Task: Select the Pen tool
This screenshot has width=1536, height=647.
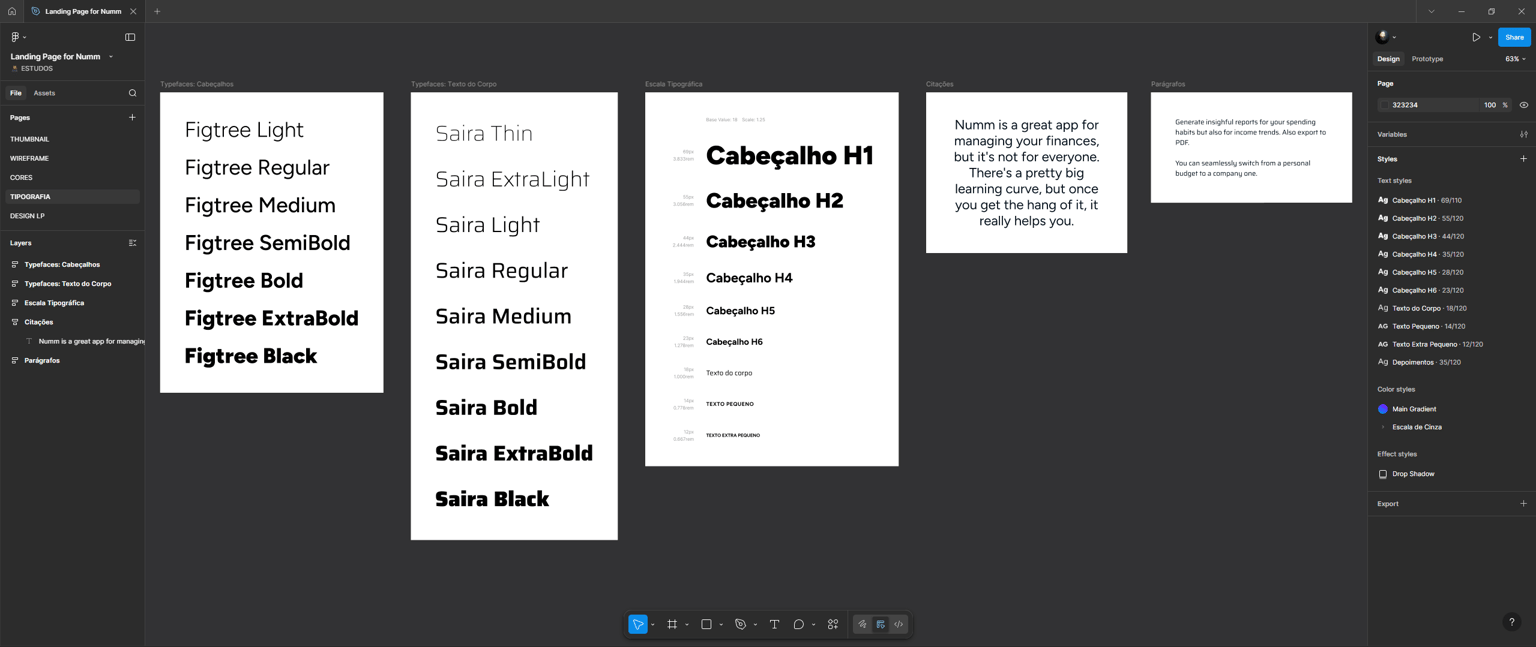Action: tap(741, 624)
